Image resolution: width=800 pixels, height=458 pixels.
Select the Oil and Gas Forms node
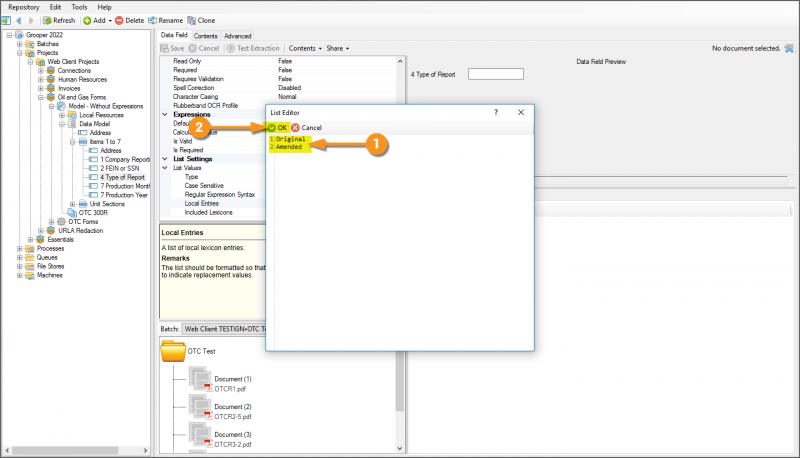click(x=82, y=97)
